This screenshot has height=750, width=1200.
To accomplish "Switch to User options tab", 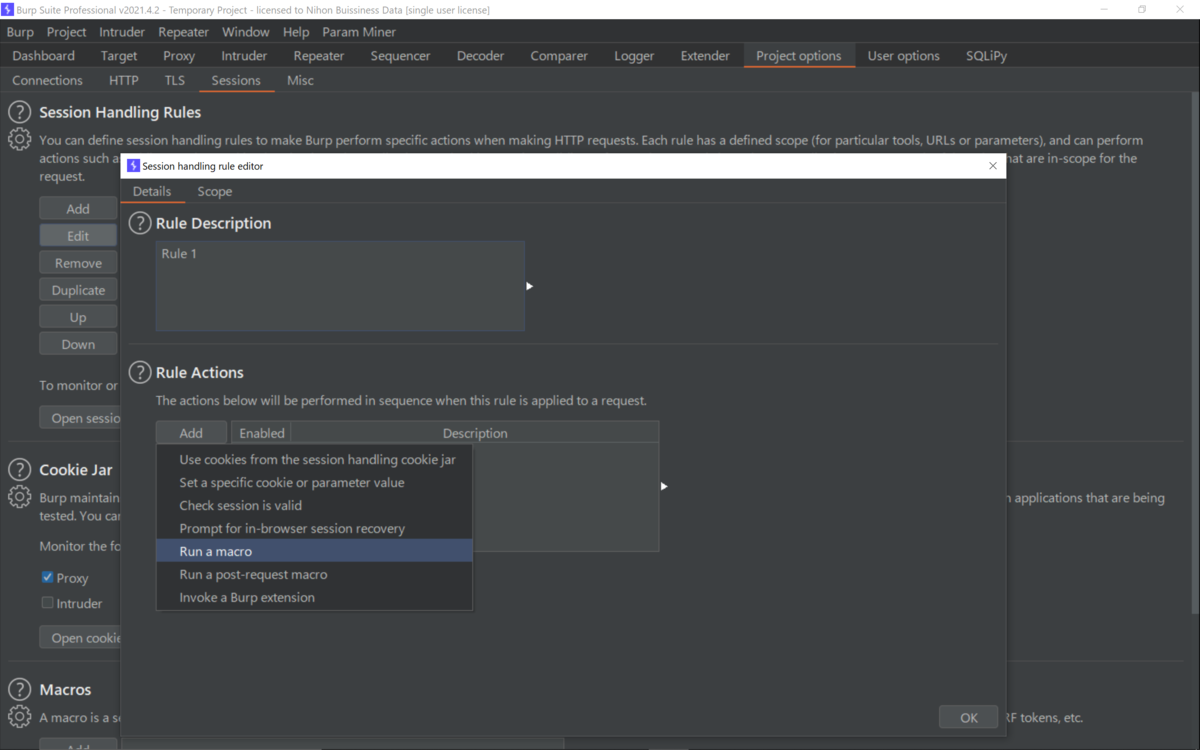I will [x=904, y=56].
